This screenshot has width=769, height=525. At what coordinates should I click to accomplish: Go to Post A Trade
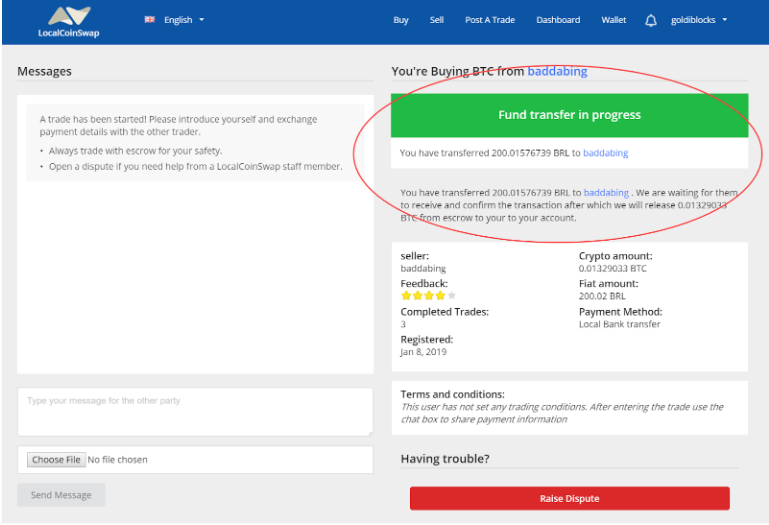pyautogui.click(x=490, y=20)
